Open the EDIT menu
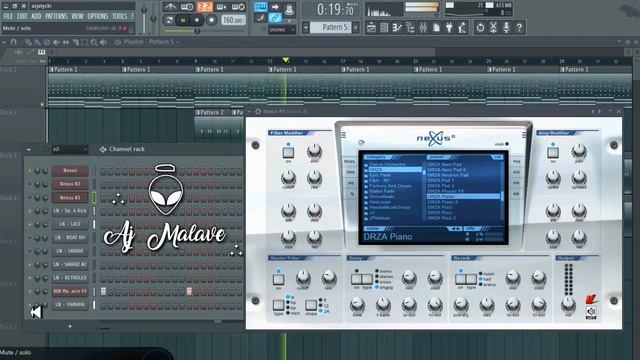The height and width of the screenshot is (360, 640). pos(22,16)
